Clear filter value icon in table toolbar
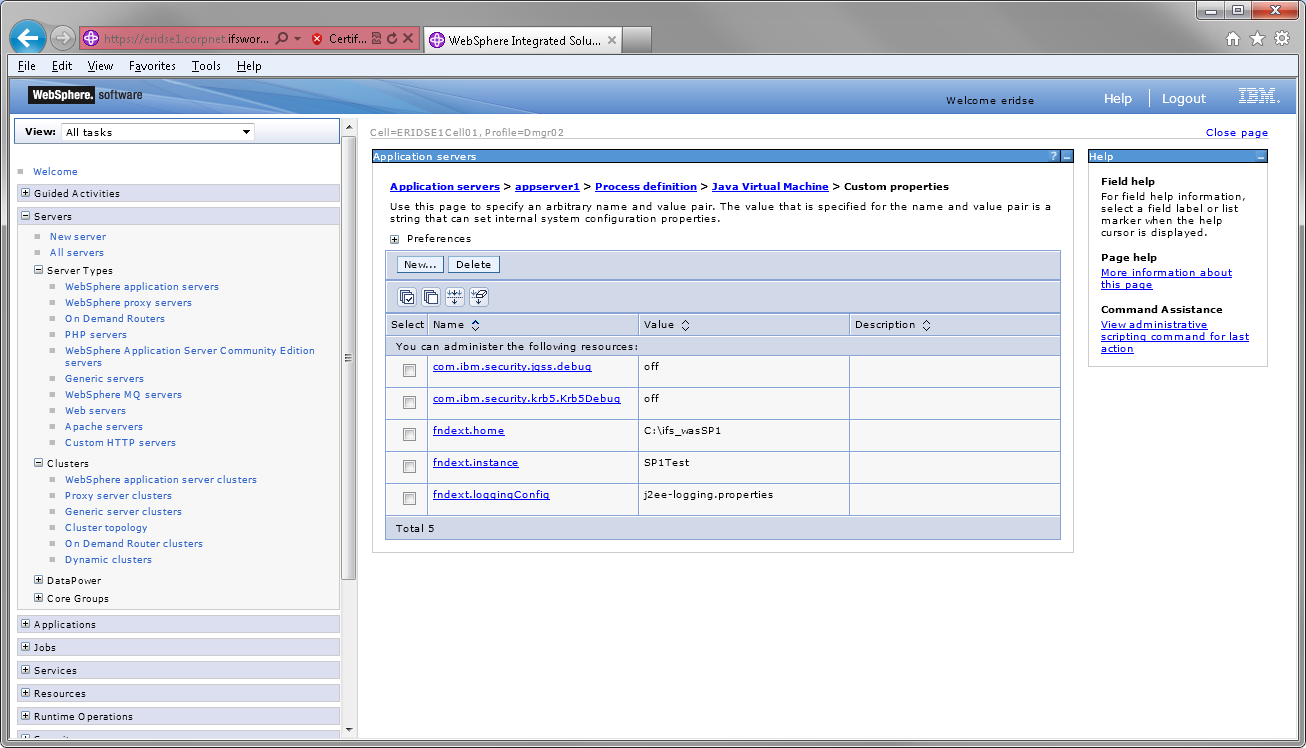This screenshot has height=748, width=1306. click(479, 297)
